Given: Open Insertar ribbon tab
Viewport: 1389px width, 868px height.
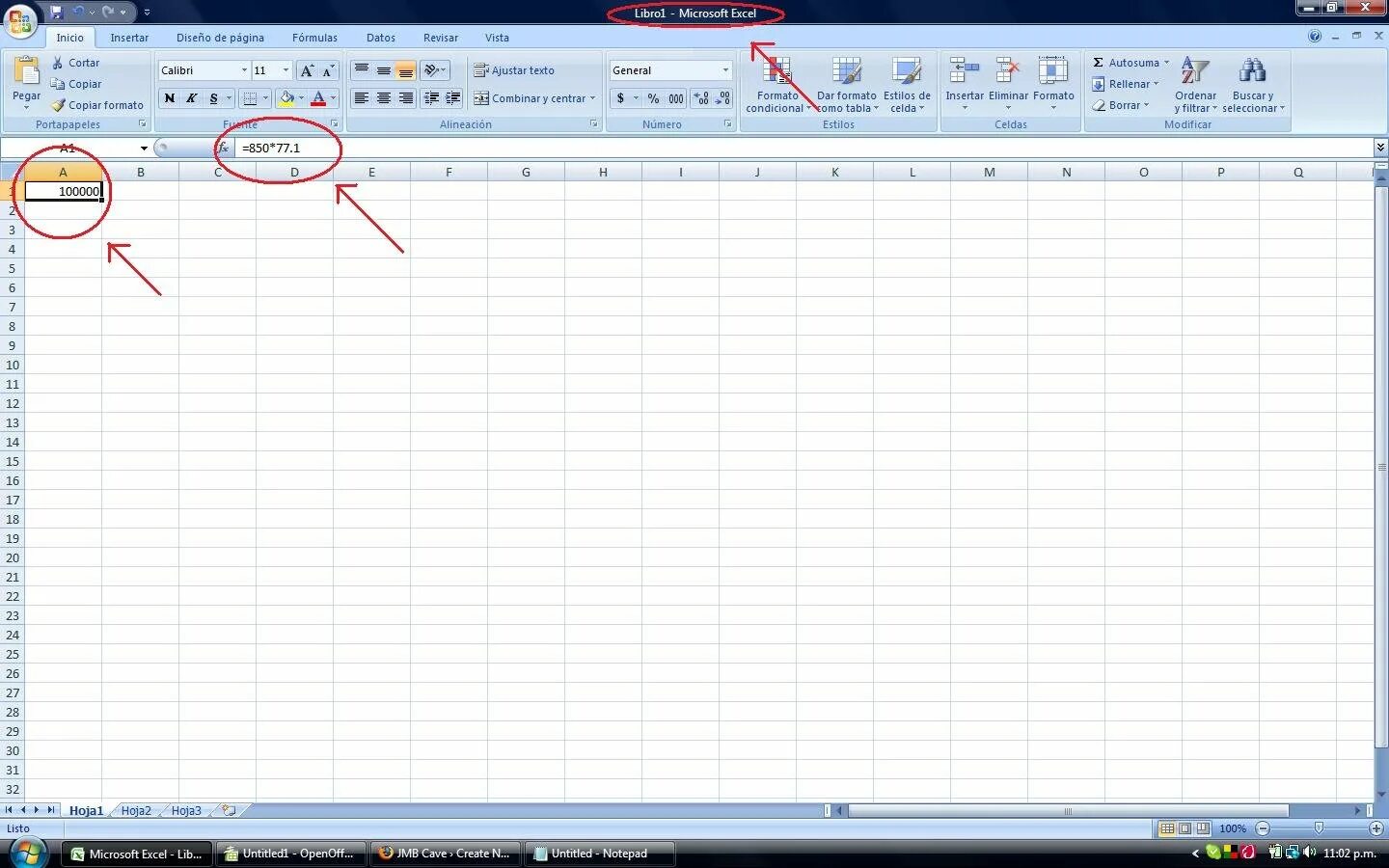Looking at the screenshot, I should [129, 38].
